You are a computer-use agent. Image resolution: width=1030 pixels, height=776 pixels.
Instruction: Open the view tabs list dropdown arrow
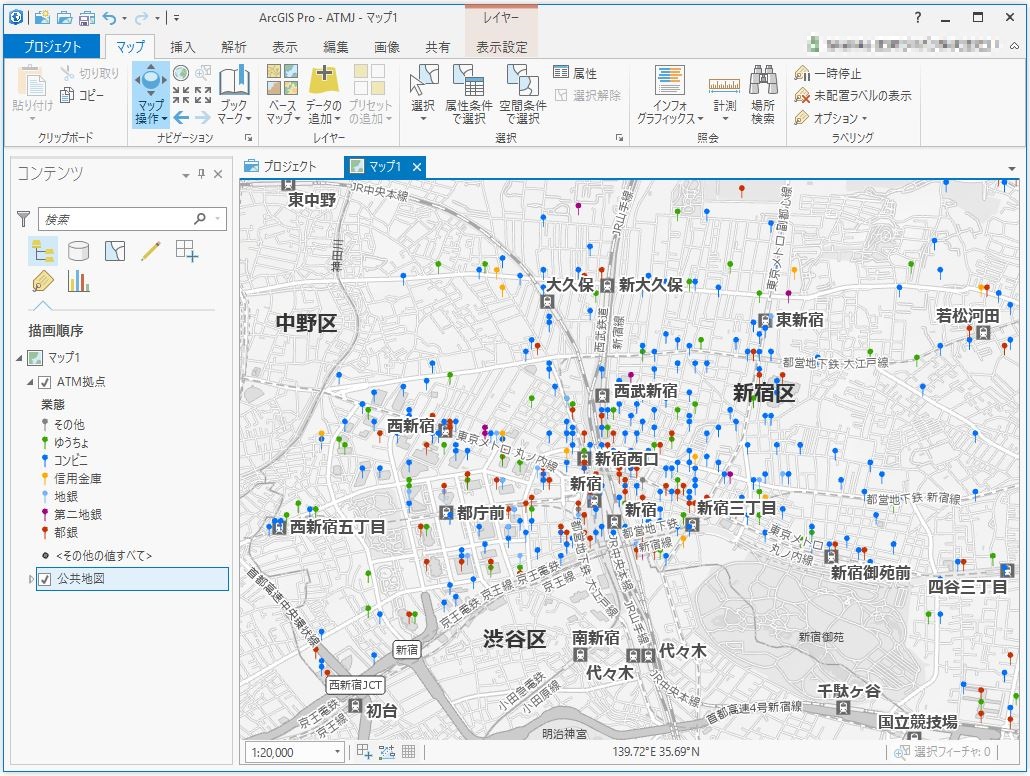click(1011, 169)
